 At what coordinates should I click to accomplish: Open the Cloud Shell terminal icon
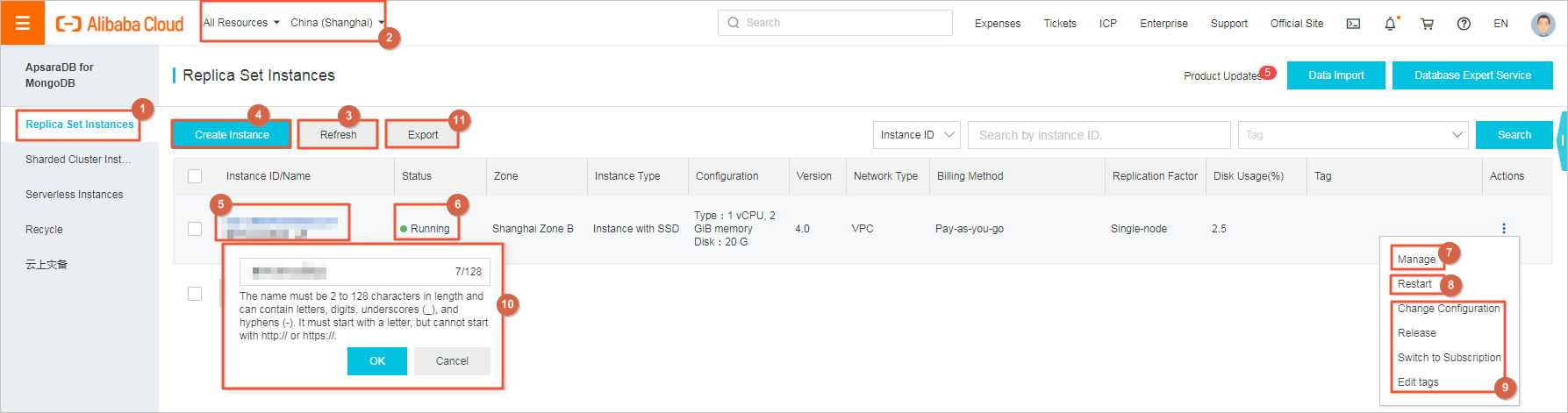pyautogui.click(x=1353, y=24)
